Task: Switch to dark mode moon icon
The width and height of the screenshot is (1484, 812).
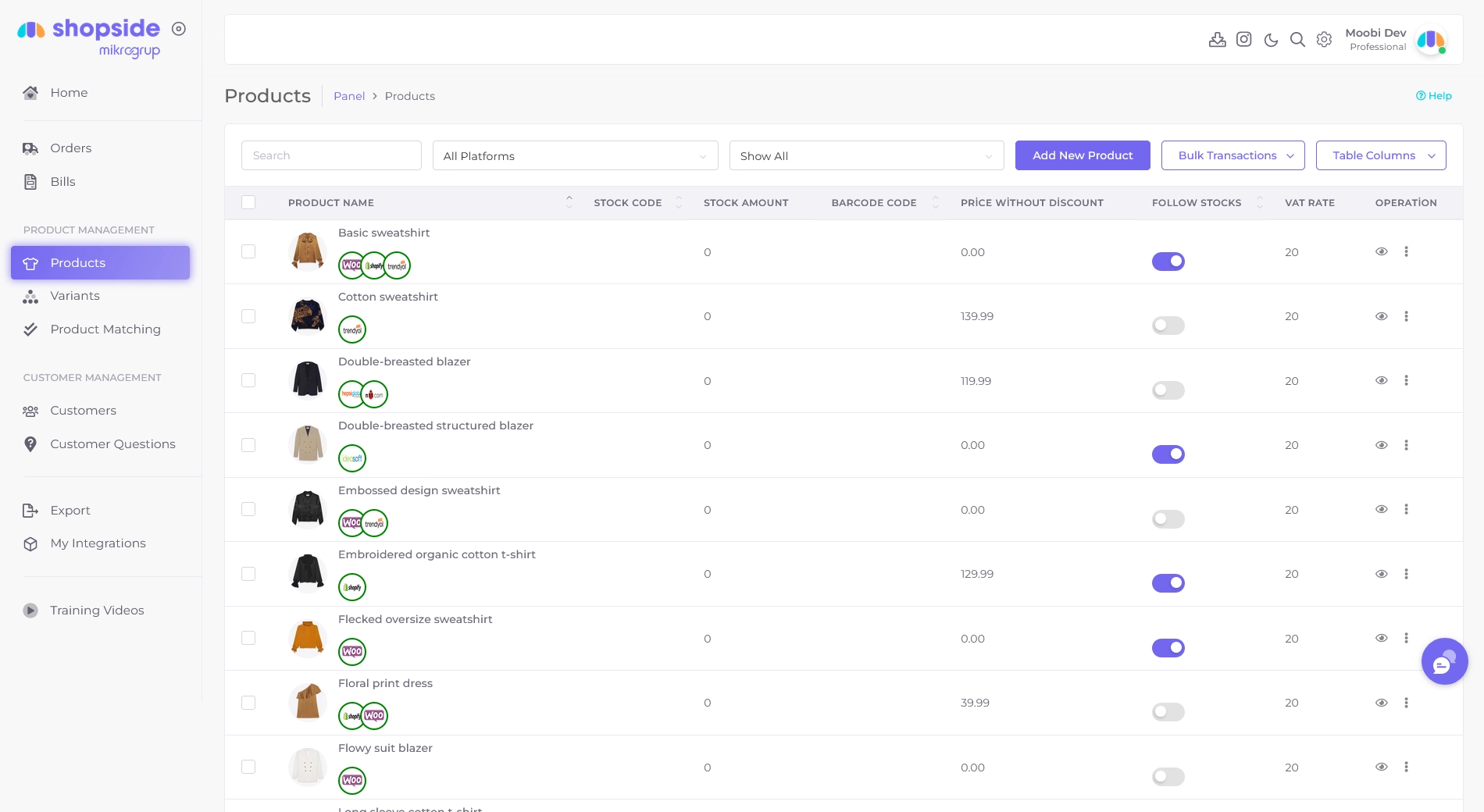Action: click(x=1271, y=39)
